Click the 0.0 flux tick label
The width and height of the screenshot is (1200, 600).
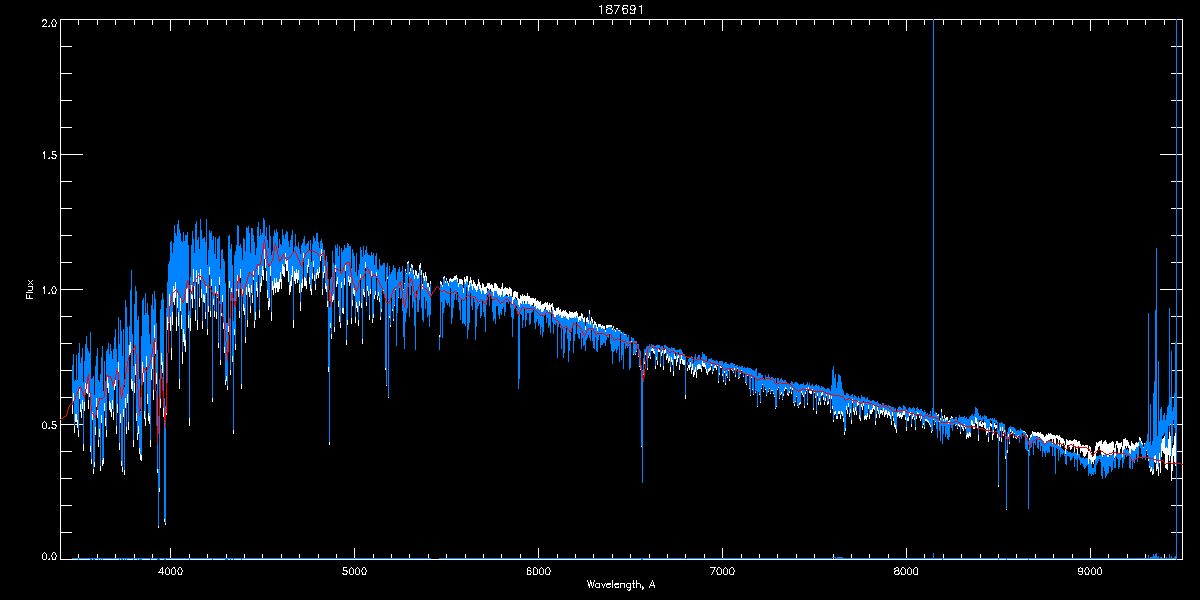(46, 556)
